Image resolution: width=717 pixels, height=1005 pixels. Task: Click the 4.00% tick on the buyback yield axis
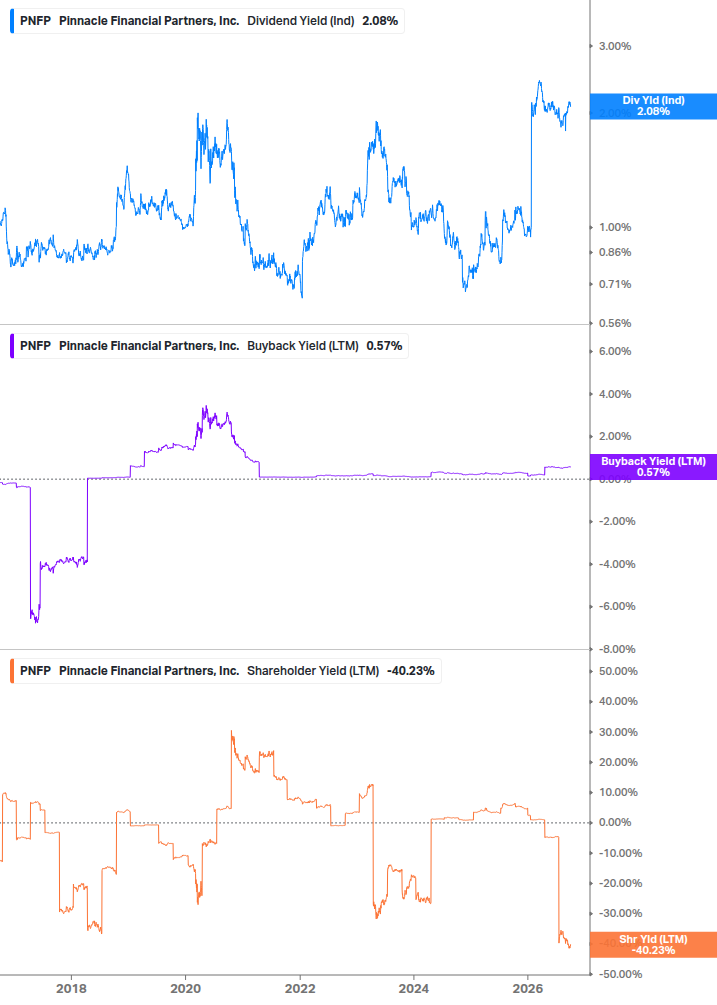[615, 394]
